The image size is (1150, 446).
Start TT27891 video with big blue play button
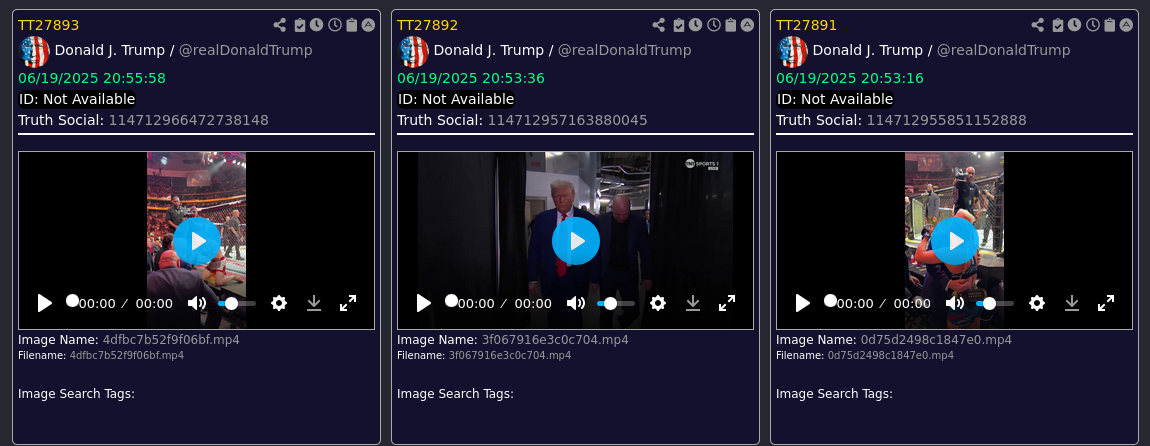click(x=955, y=241)
